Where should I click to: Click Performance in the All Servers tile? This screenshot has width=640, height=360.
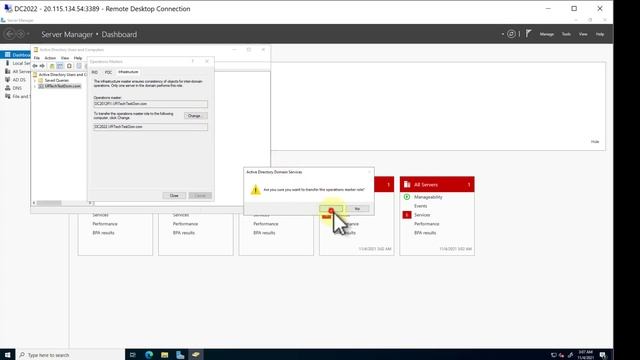[427, 224]
